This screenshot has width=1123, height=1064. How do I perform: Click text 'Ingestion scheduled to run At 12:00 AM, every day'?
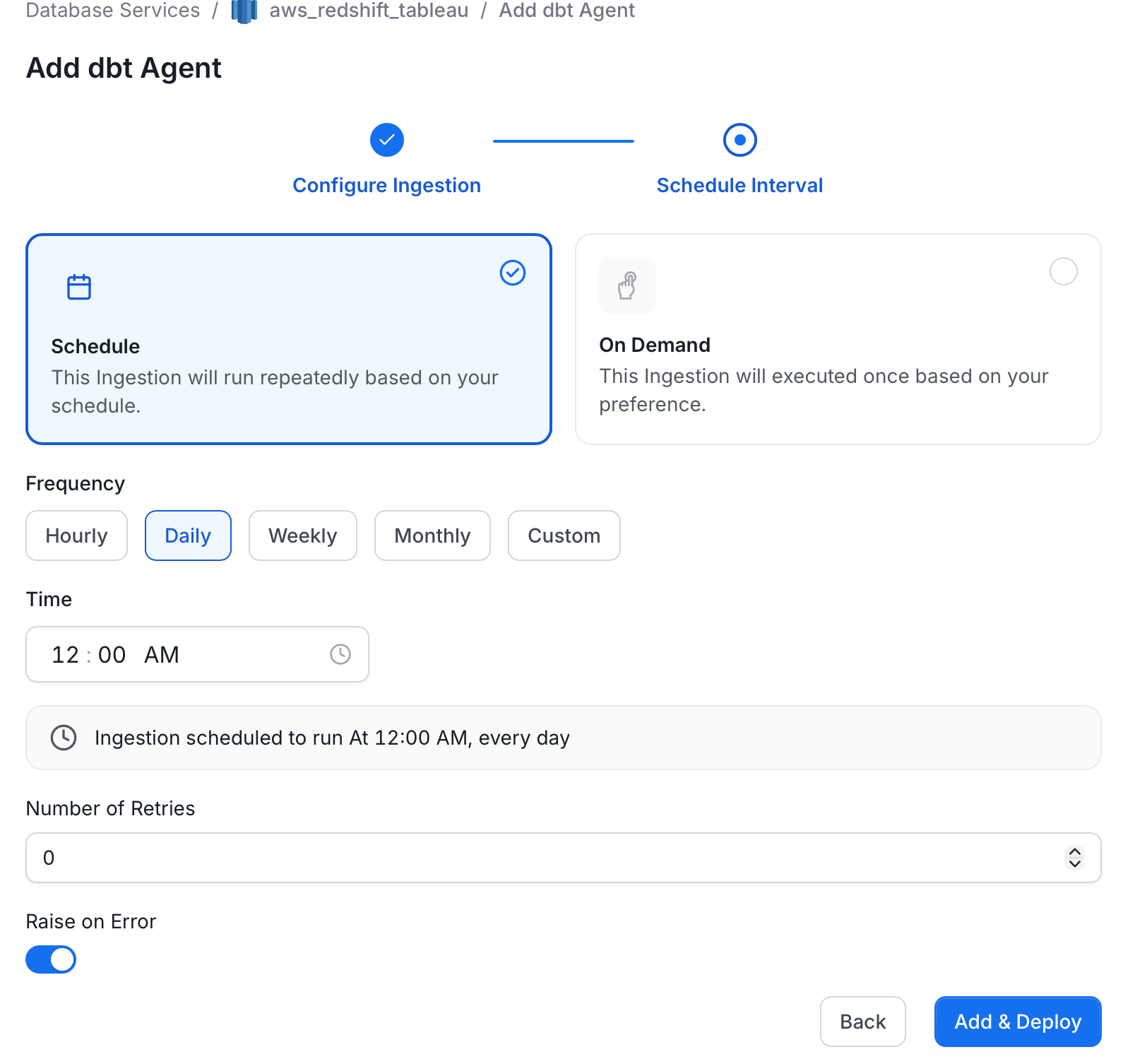pyautogui.click(x=332, y=738)
